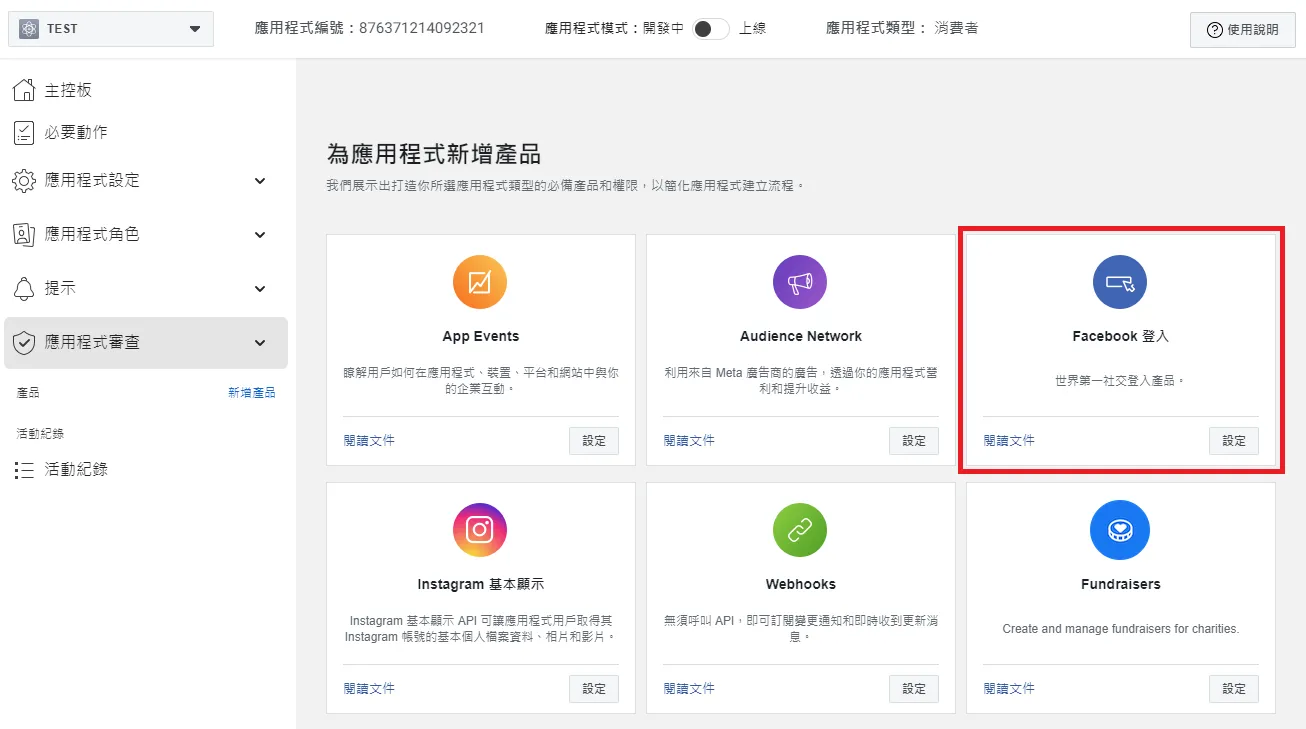
Task: Toggle the app mode switch to 上線
Action: click(711, 29)
